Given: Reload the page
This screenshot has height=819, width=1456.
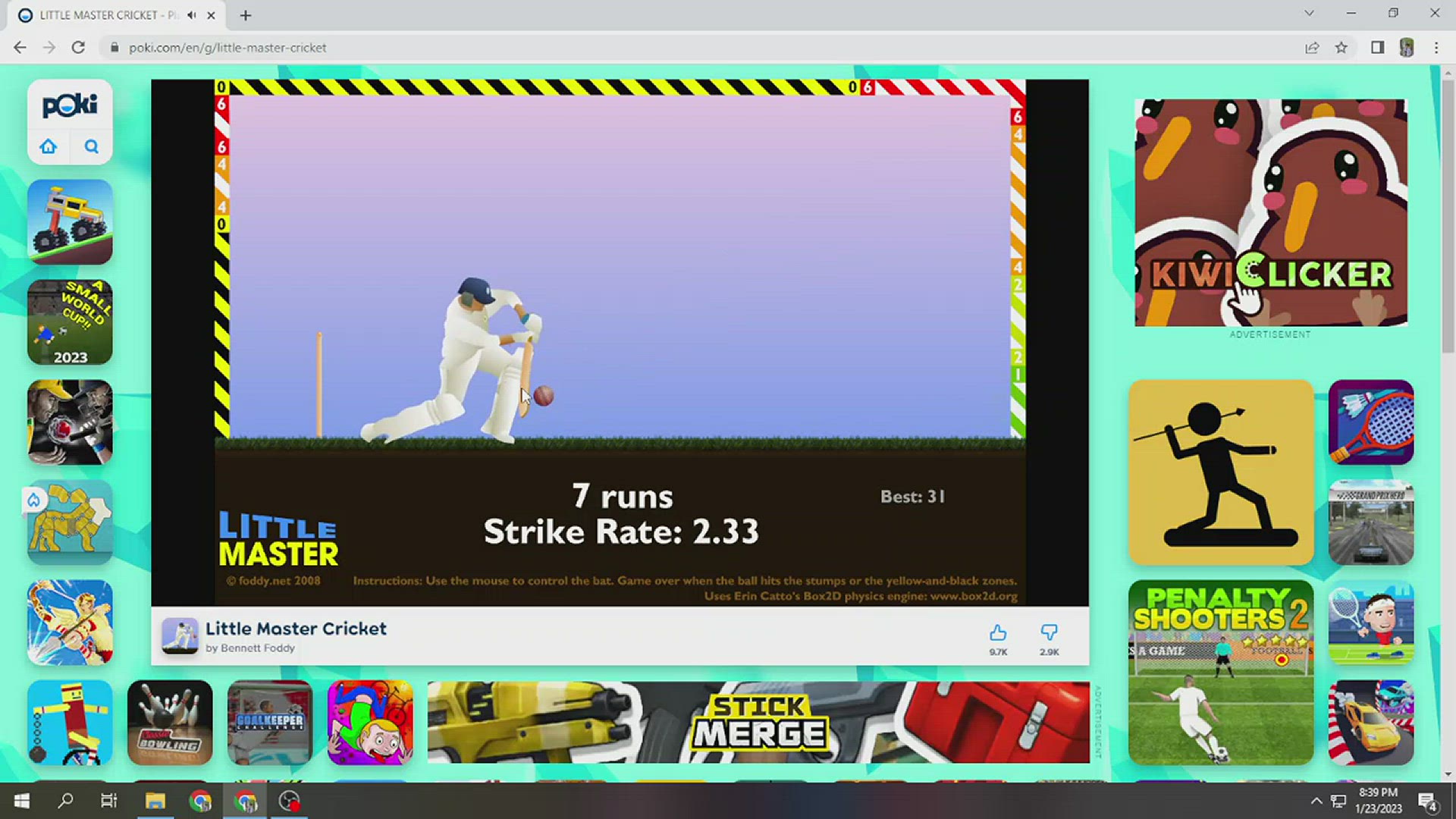Looking at the screenshot, I should coord(78,48).
